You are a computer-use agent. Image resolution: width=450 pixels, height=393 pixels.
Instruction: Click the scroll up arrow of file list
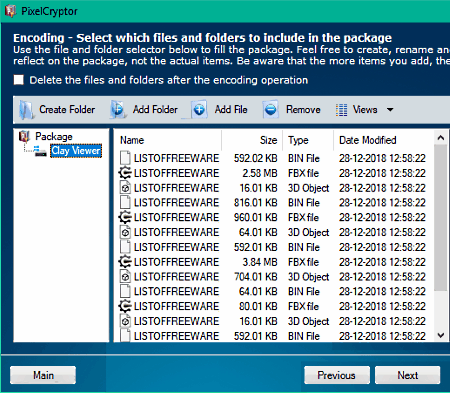[441, 138]
